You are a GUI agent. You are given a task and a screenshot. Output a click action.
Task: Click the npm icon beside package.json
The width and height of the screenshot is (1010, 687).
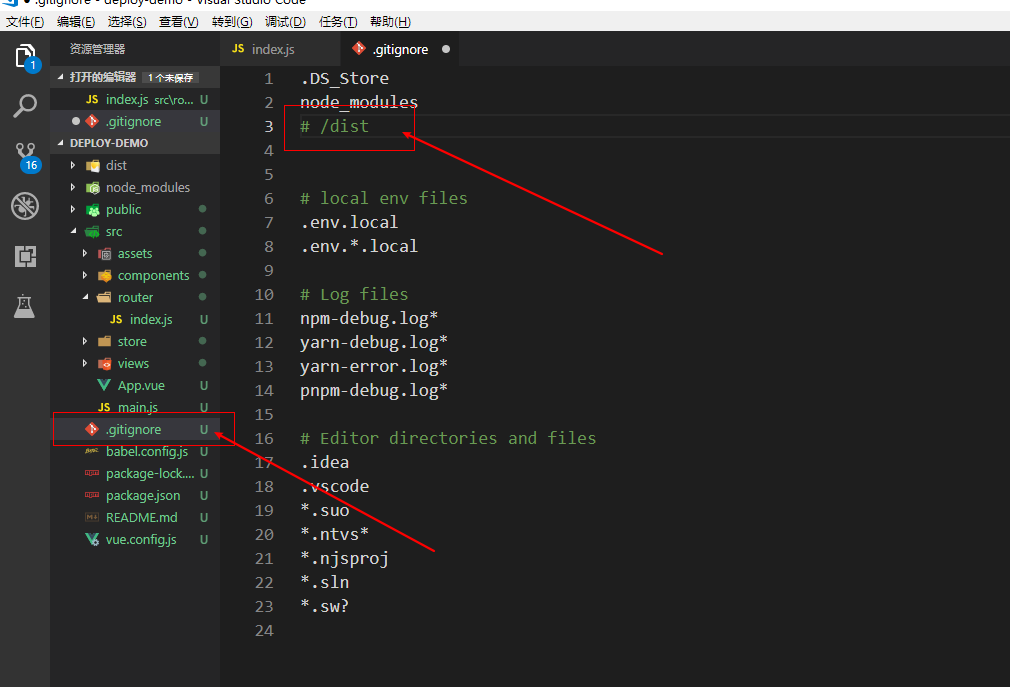(x=92, y=495)
